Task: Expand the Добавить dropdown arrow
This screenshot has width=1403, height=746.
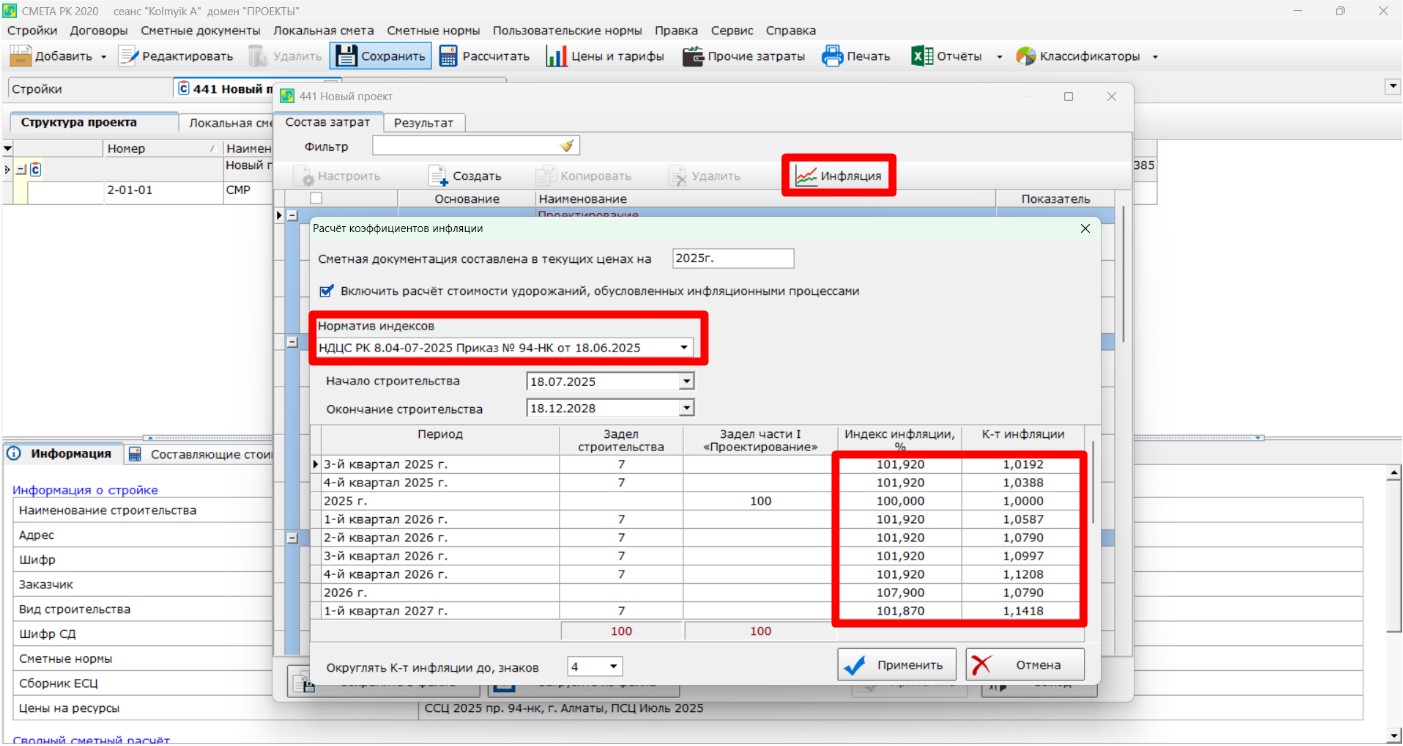Action: point(103,56)
